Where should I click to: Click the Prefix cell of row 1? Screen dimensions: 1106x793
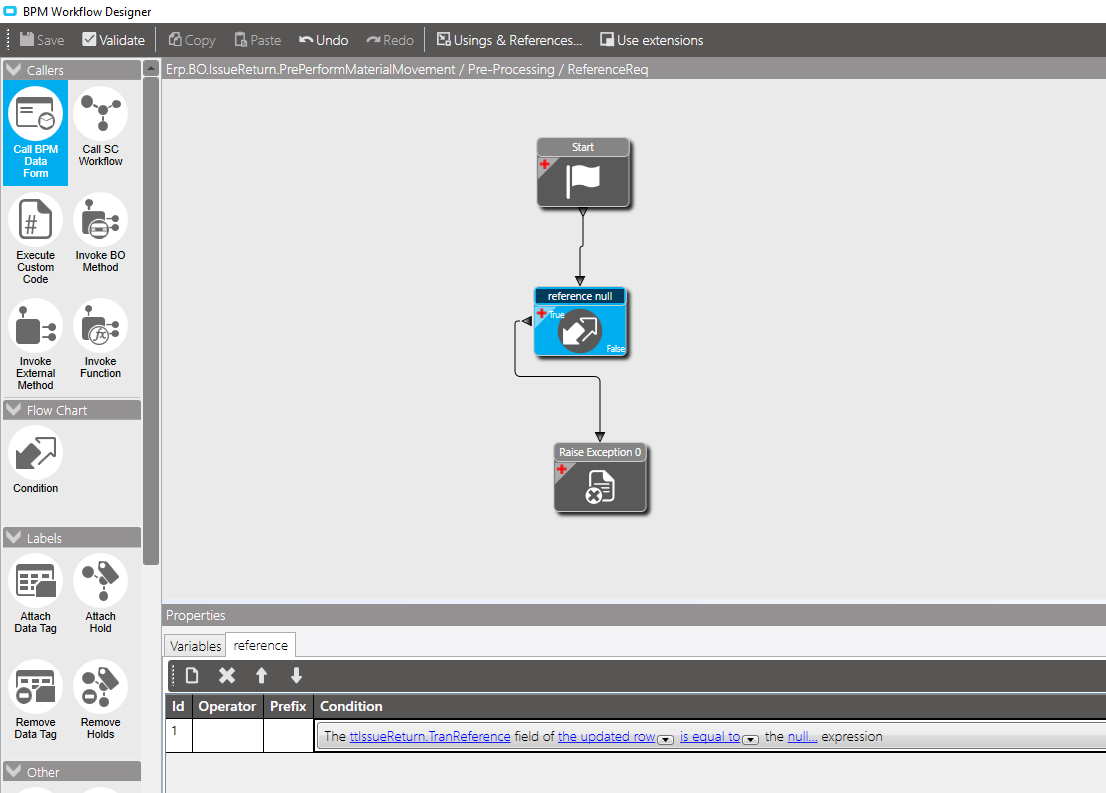point(288,736)
